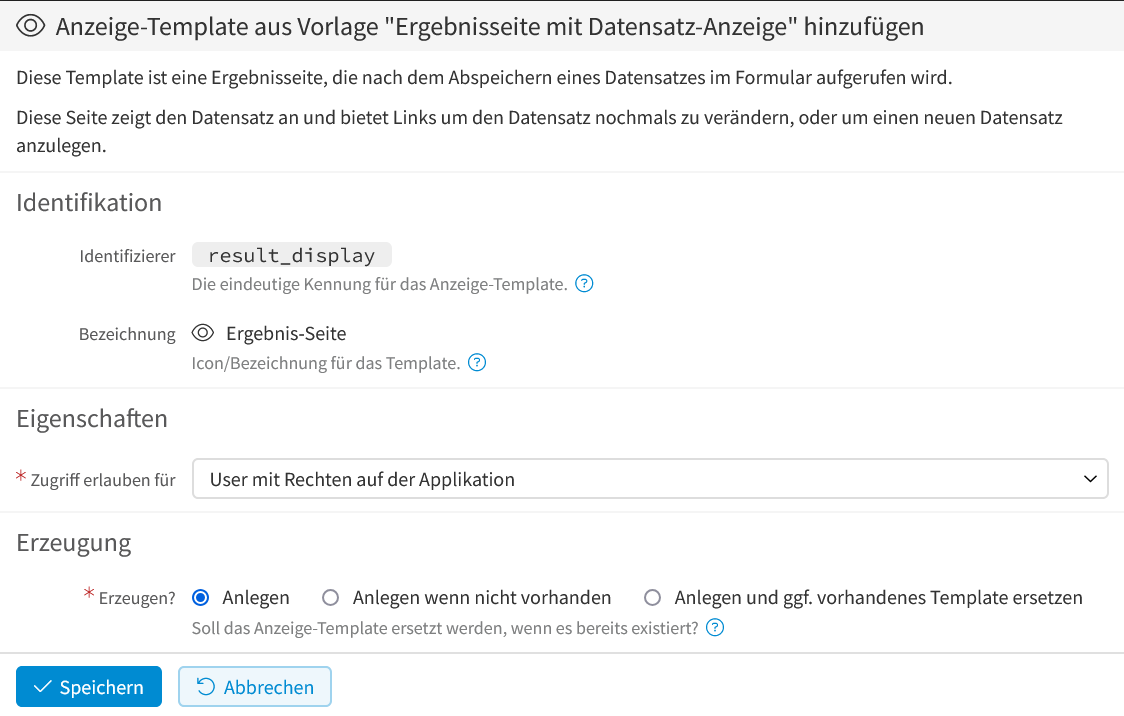Click the Ergebnis-Seite label text
1124x716 pixels.
click(x=286, y=333)
